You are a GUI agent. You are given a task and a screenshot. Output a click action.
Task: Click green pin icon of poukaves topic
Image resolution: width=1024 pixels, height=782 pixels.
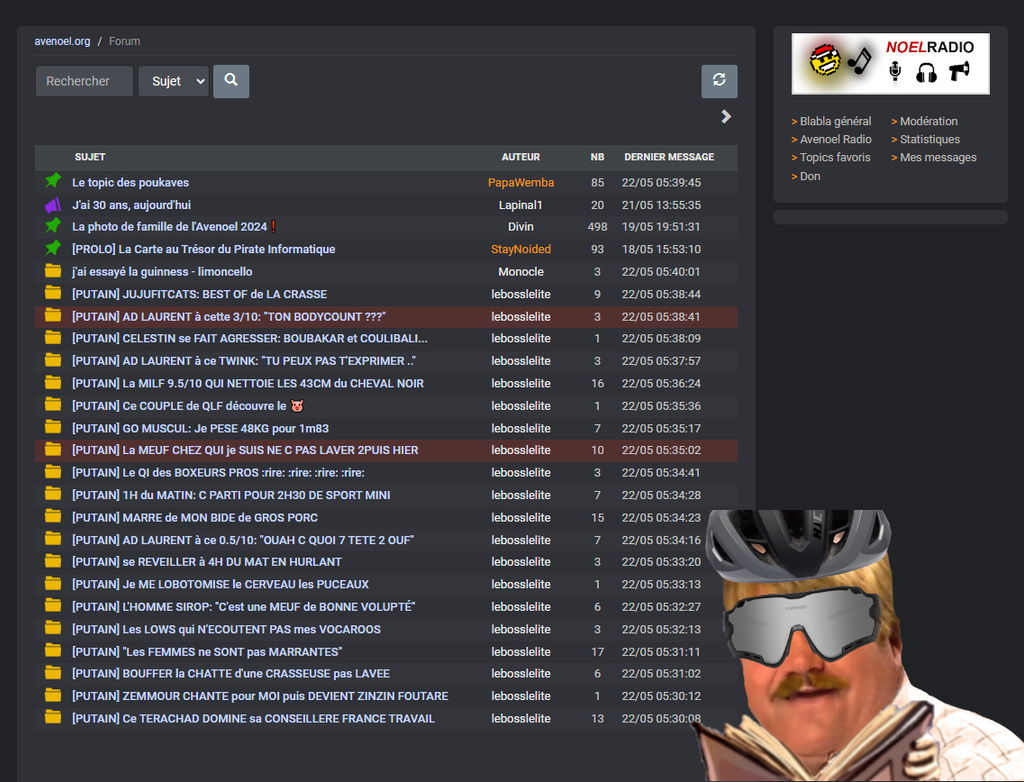click(53, 182)
